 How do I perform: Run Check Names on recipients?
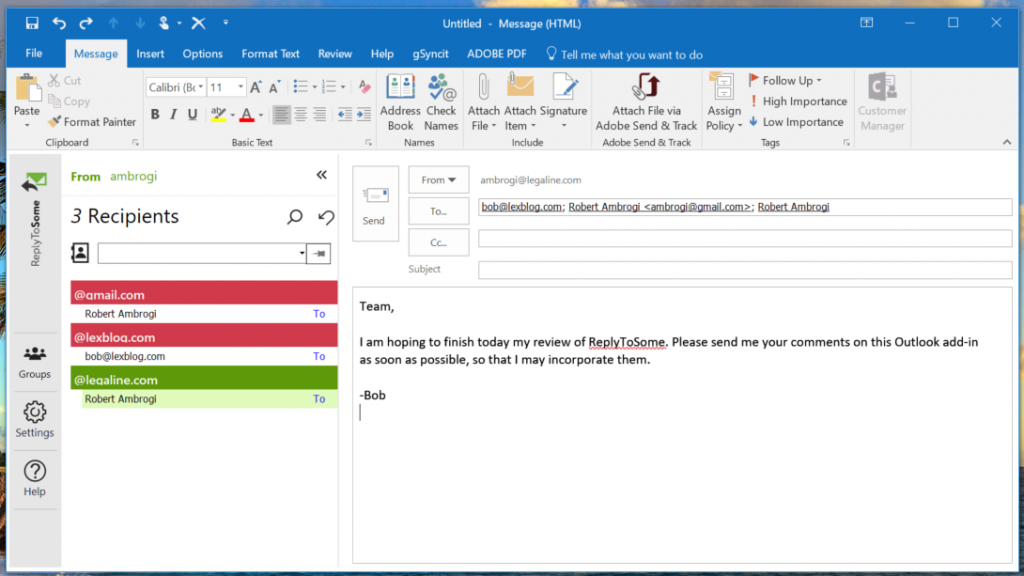441,103
